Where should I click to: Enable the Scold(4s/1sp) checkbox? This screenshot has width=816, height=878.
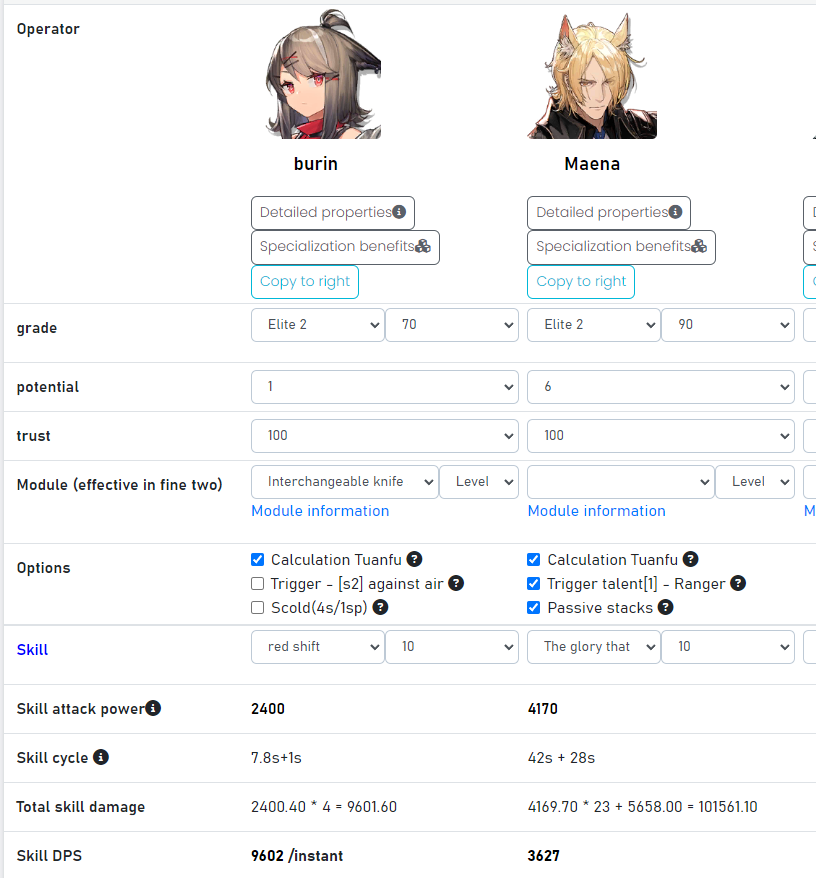click(258, 608)
